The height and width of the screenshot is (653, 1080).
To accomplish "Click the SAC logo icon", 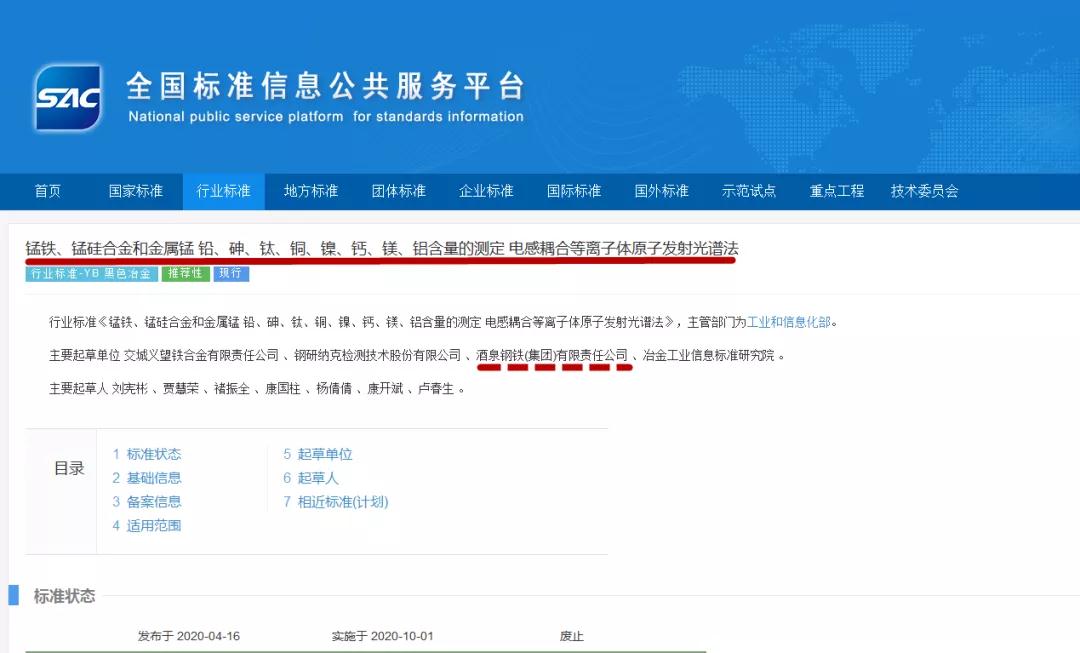I will click(68, 98).
